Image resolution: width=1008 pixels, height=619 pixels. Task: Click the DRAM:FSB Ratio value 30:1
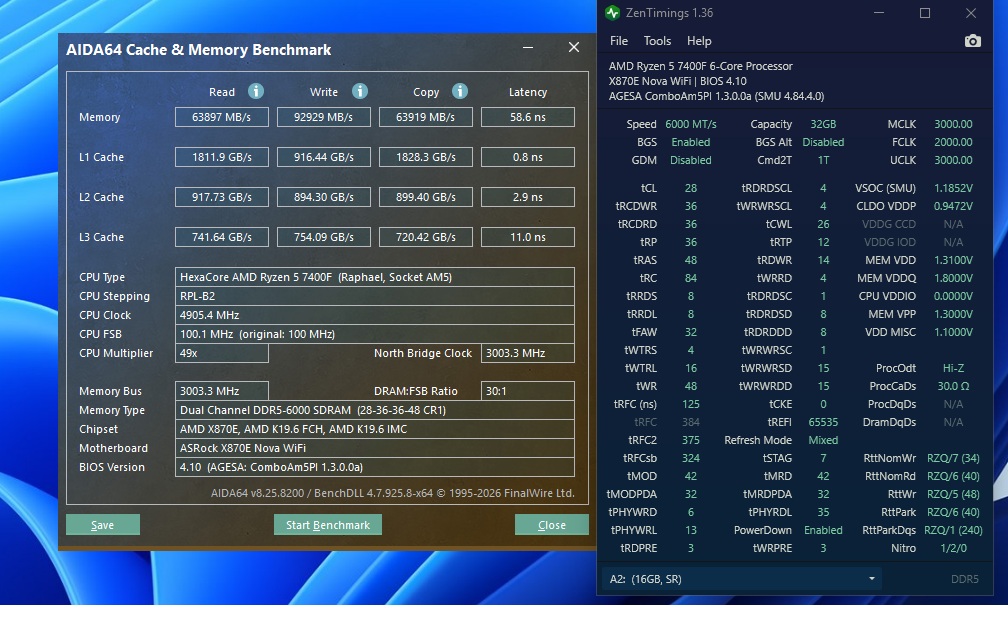tap(528, 391)
